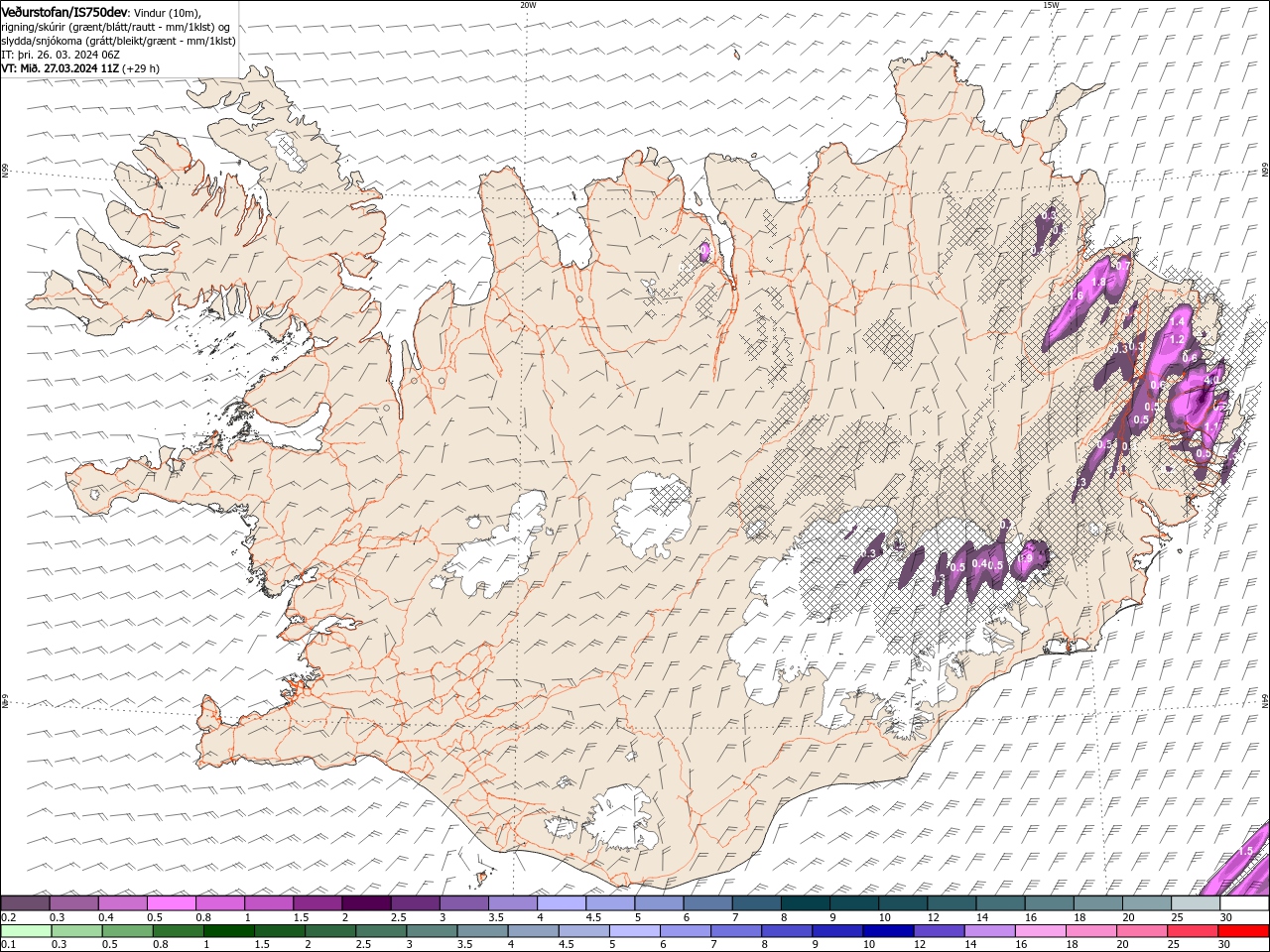Viewport: 1270px width, 952px height.
Task: Choose the 12 swatch in upper snow legend
Action: coord(951,902)
